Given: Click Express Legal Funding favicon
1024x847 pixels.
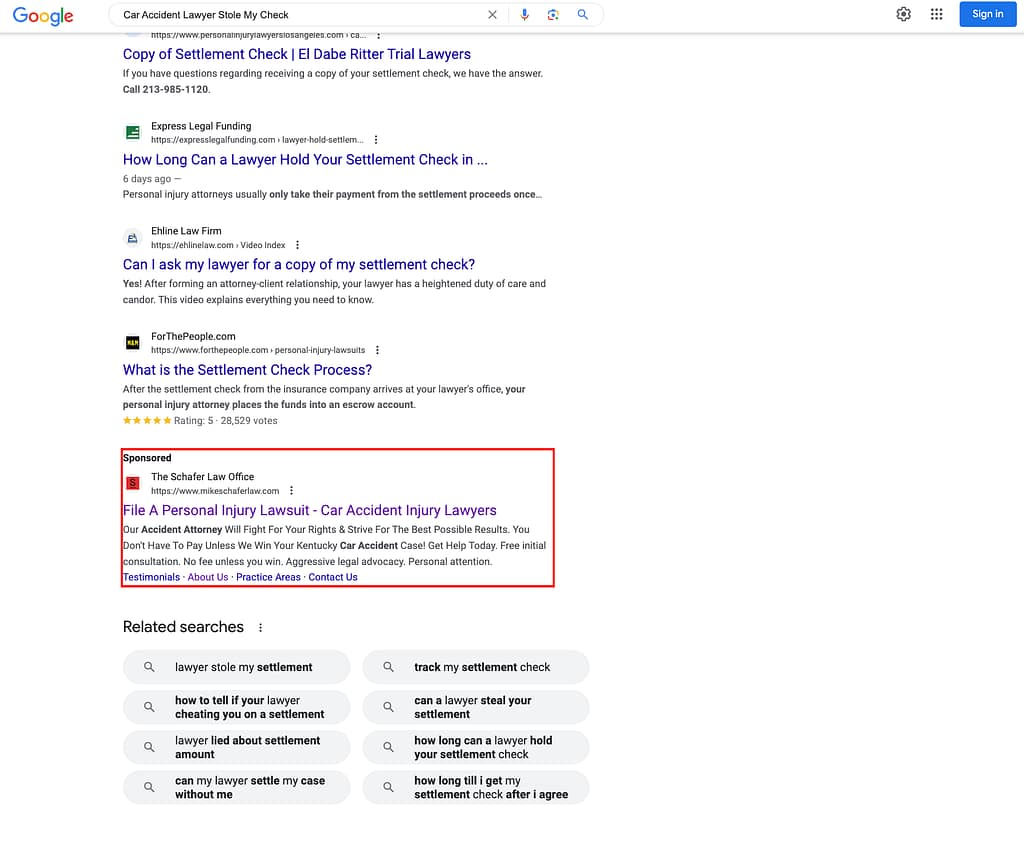Looking at the screenshot, I should [133, 133].
